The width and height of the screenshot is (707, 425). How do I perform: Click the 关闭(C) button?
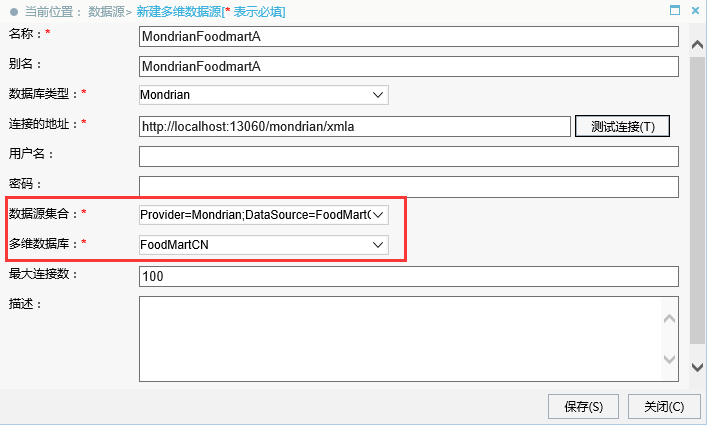pyautogui.click(x=664, y=407)
